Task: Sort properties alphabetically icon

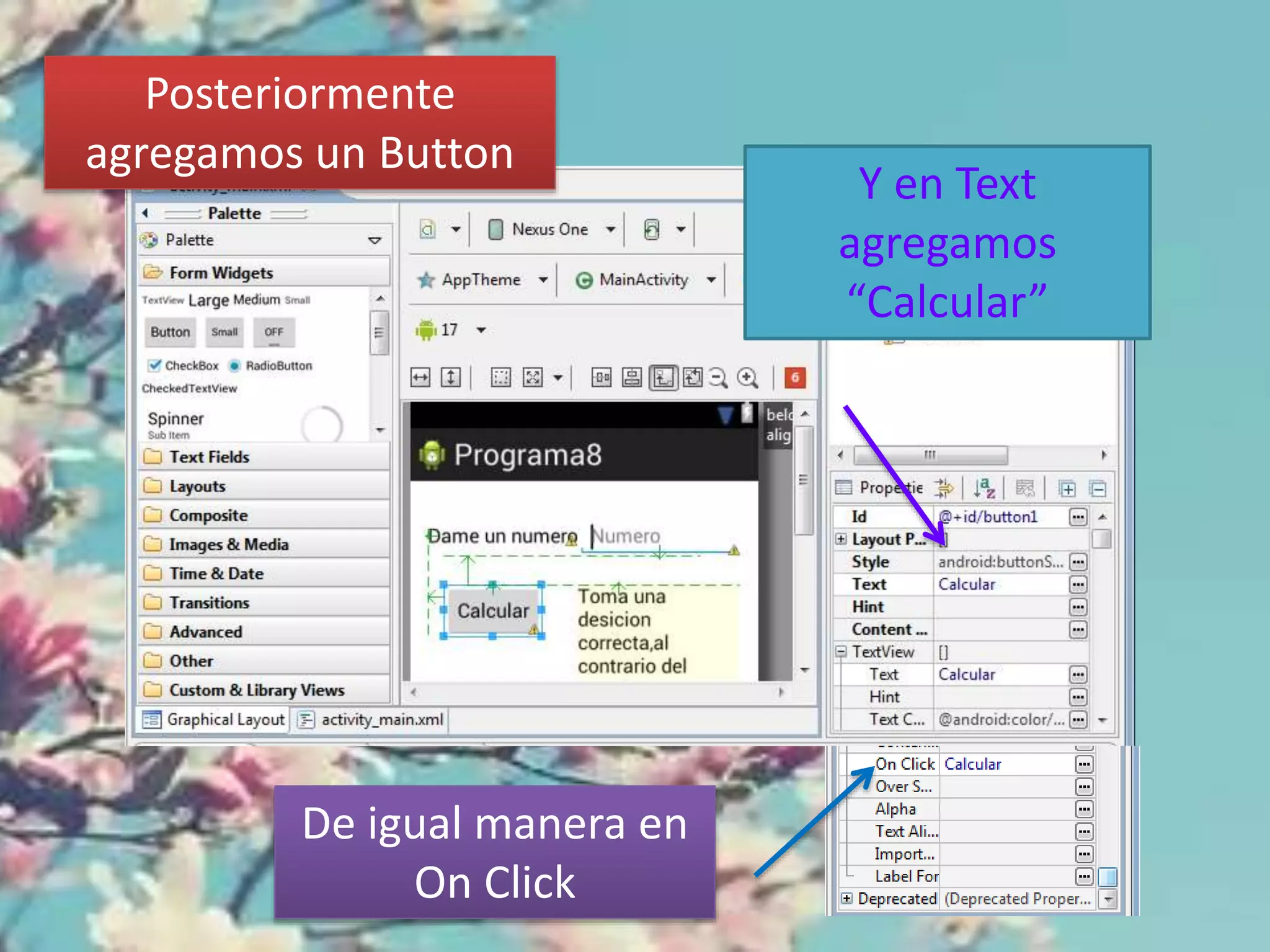Action: 984,488
